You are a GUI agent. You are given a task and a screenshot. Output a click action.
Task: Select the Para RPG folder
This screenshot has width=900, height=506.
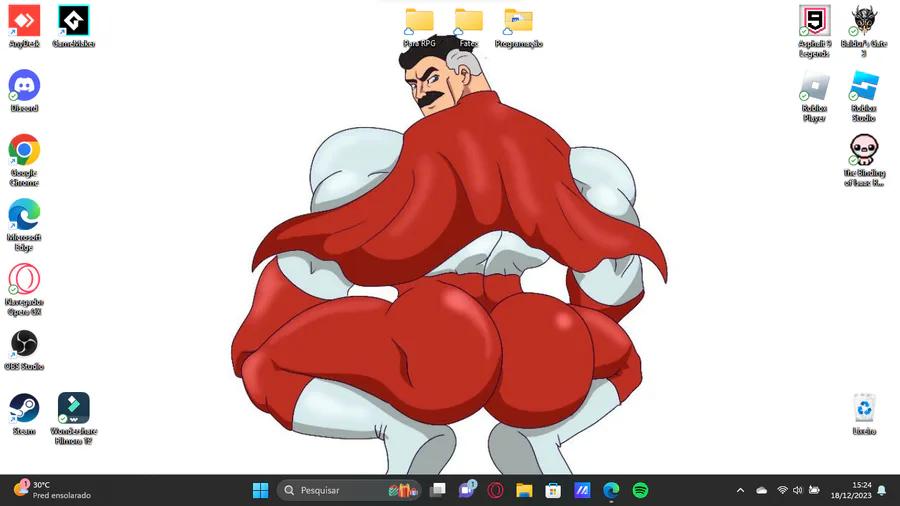coord(420,27)
